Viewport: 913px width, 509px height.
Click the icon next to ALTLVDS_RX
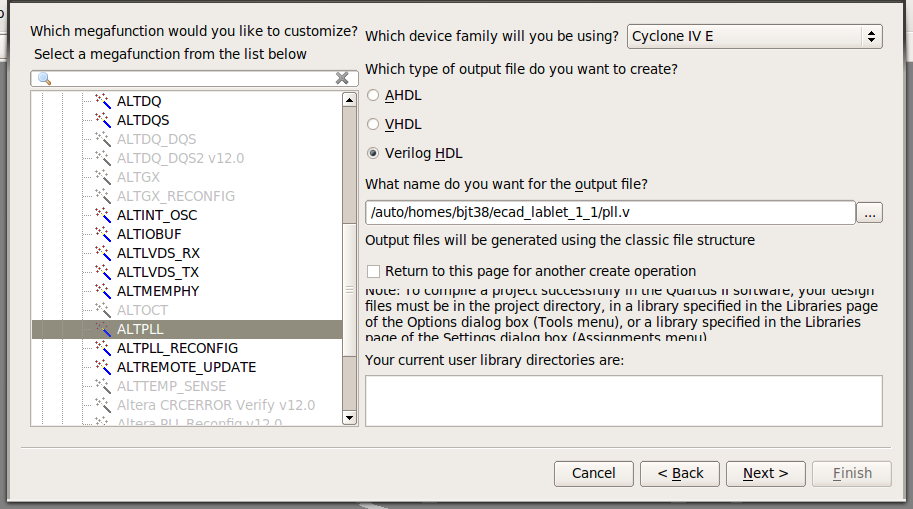[x=102, y=253]
